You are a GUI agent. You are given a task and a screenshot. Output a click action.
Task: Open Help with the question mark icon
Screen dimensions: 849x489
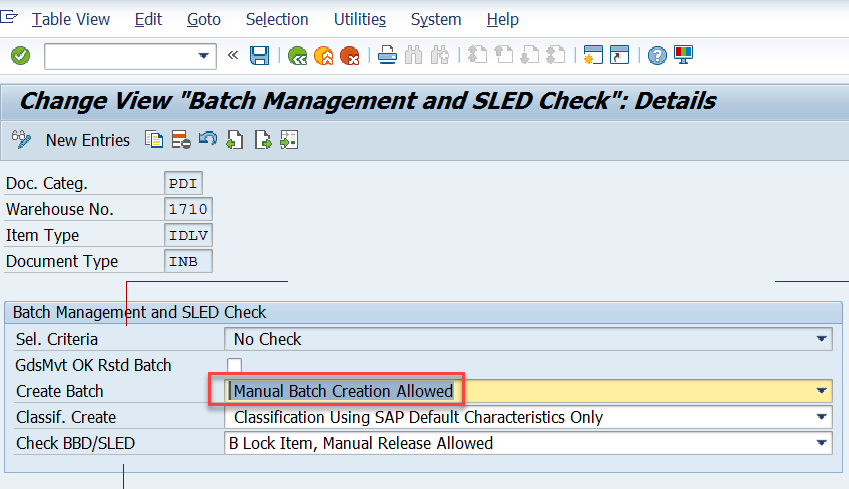tap(657, 56)
